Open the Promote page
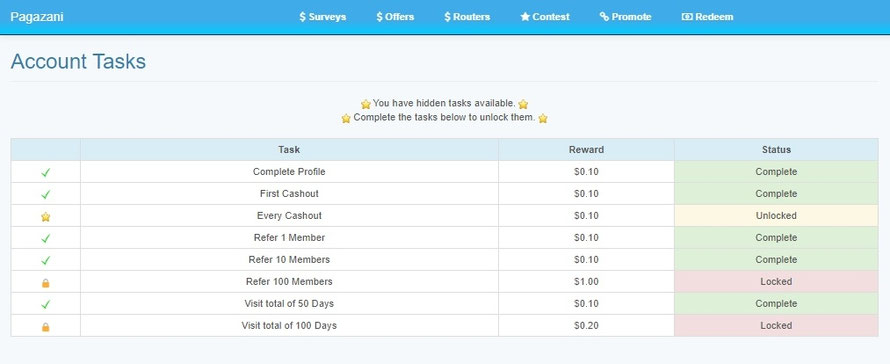The width and height of the screenshot is (890, 364). coord(625,17)
